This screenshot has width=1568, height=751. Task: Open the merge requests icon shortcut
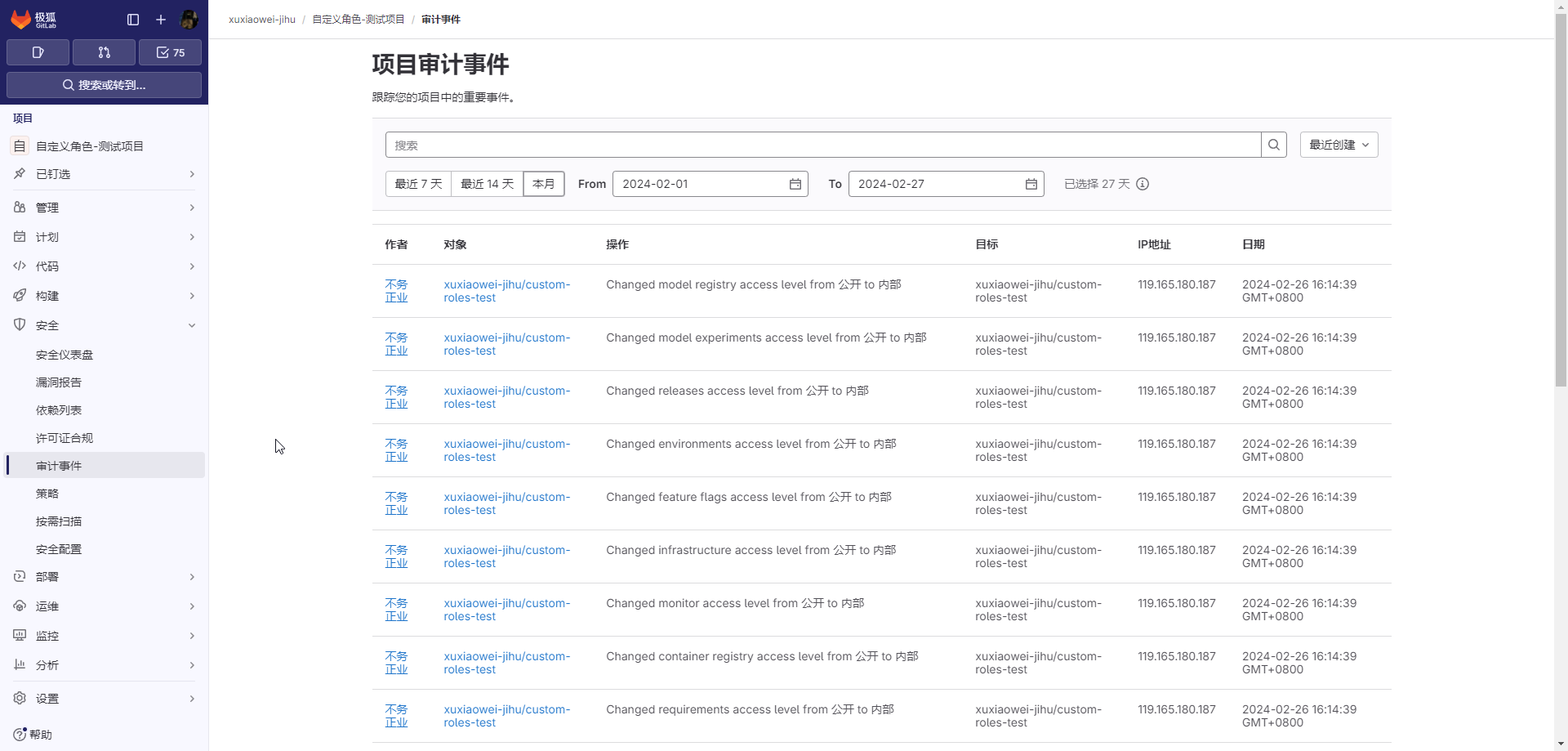(104, 52)
